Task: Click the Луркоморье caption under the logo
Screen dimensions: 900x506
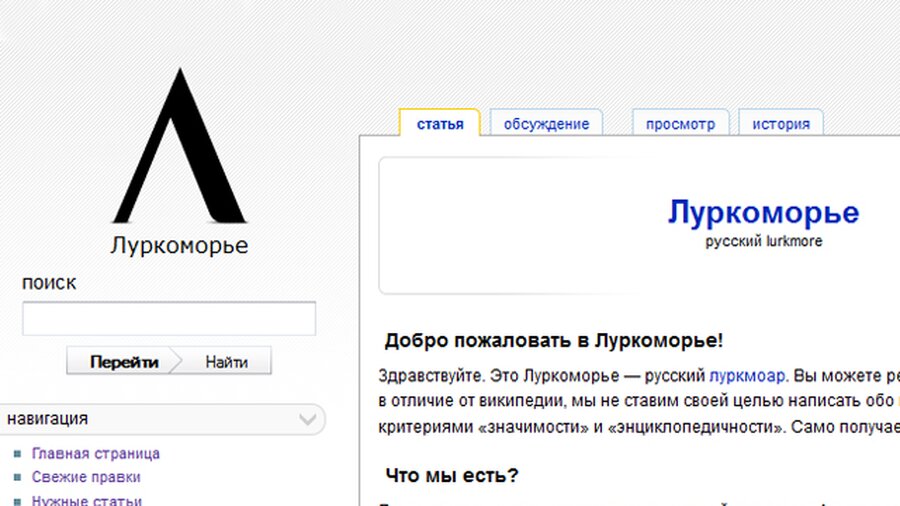Action: click(179, 245)
